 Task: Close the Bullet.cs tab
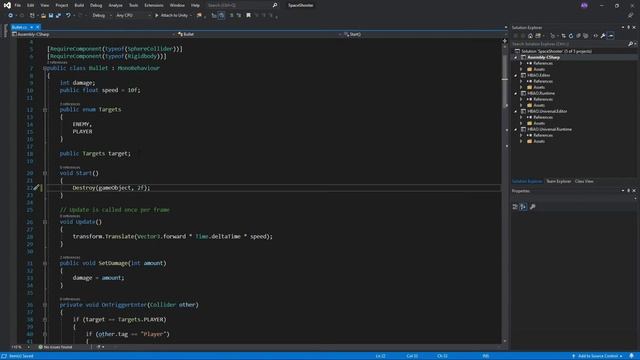click(x=38, y=27)
